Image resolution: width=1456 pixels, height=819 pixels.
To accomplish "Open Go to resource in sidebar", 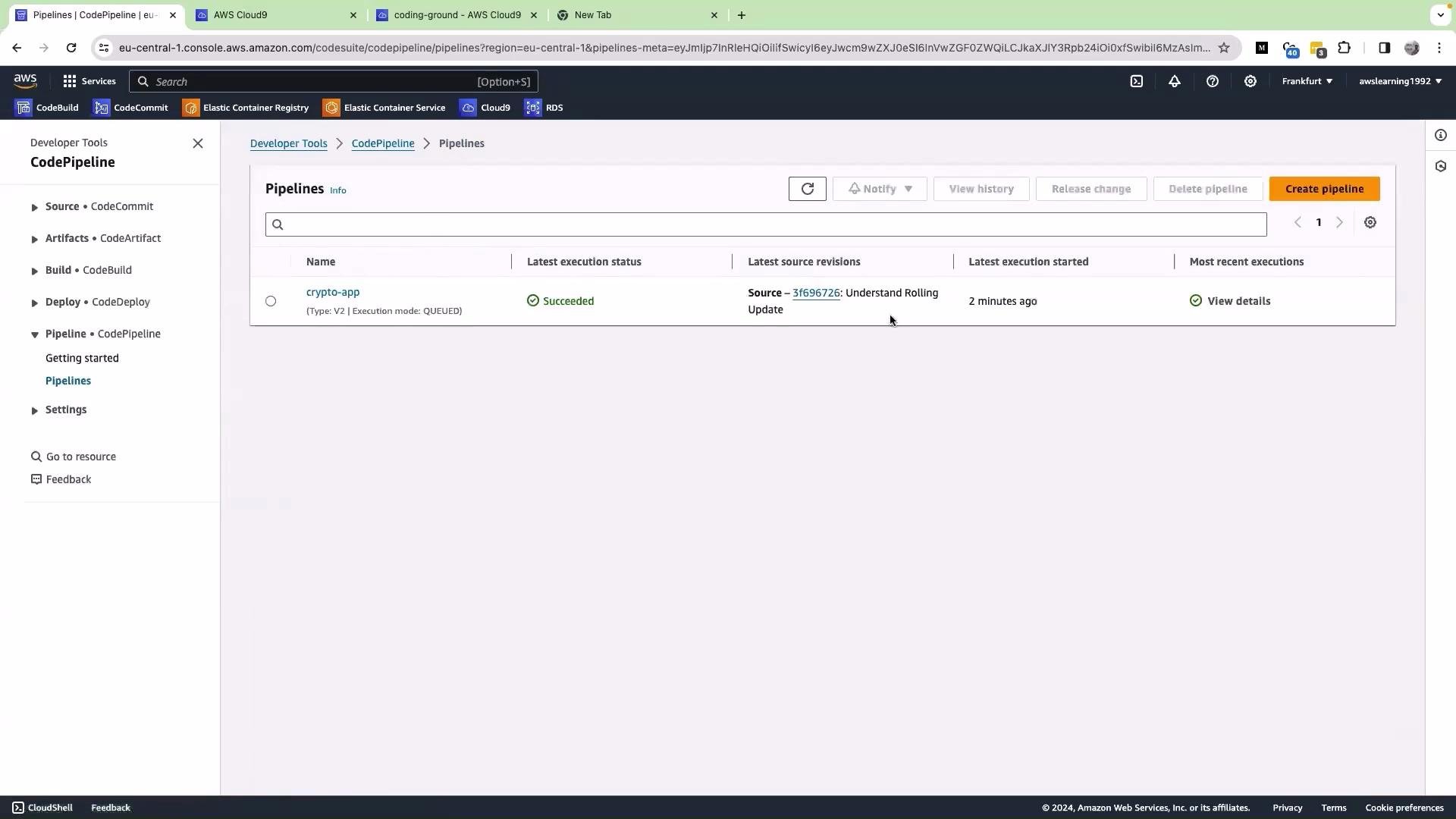I will tap(74, 457).
